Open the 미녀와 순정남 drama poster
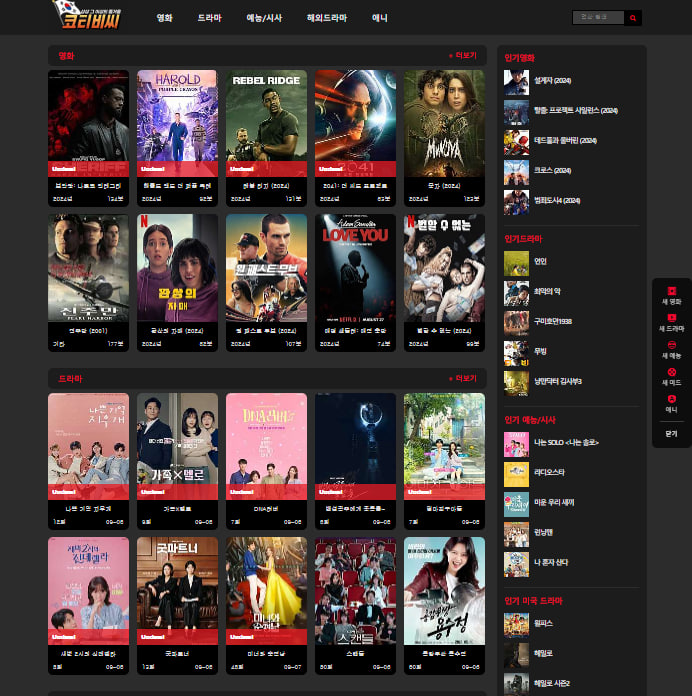Viewport: 692px width, 696px height. pyautogui.click(x=266, y=591)
